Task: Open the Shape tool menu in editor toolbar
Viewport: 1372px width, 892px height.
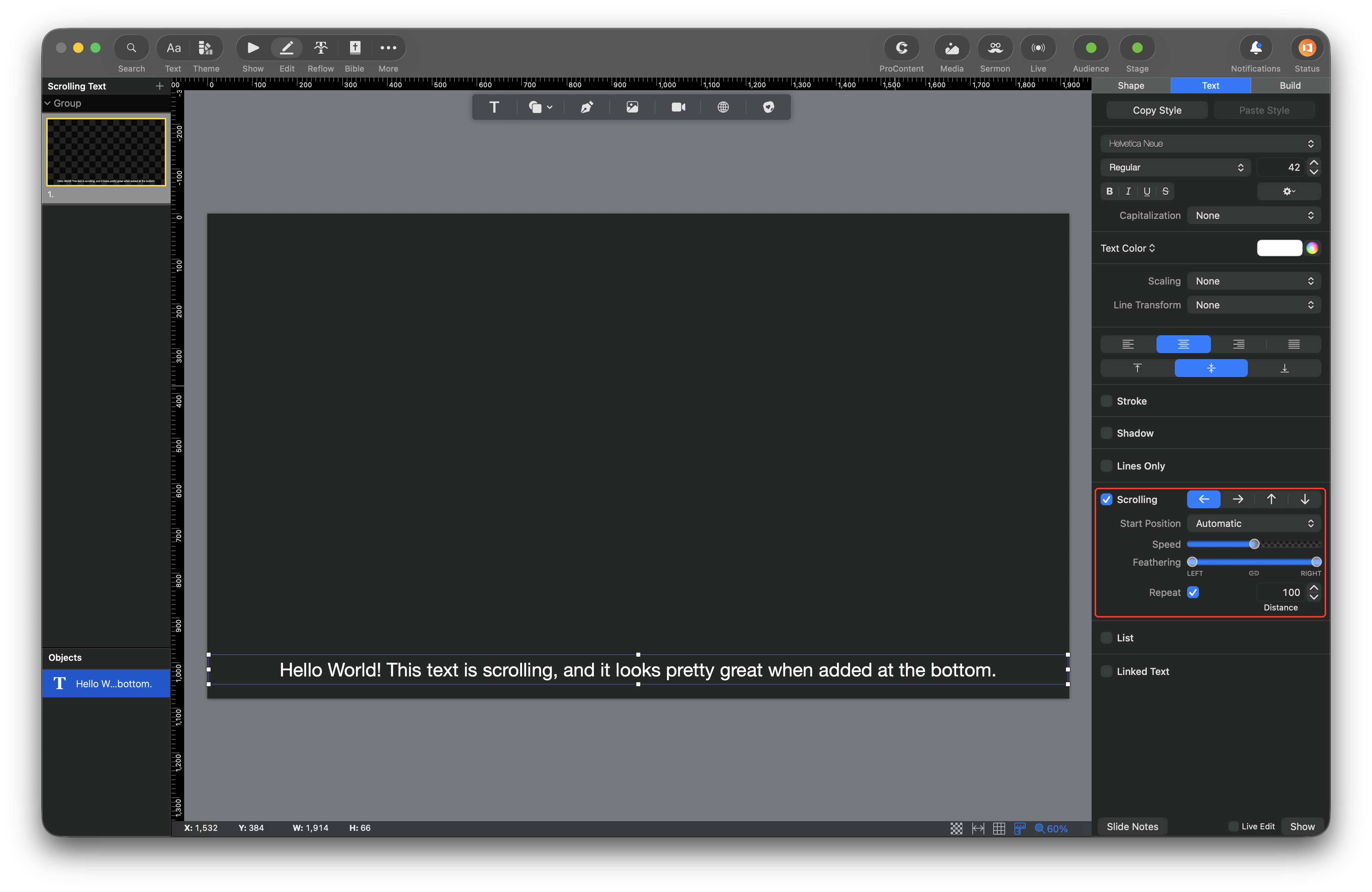Action: tap(540, 107)
